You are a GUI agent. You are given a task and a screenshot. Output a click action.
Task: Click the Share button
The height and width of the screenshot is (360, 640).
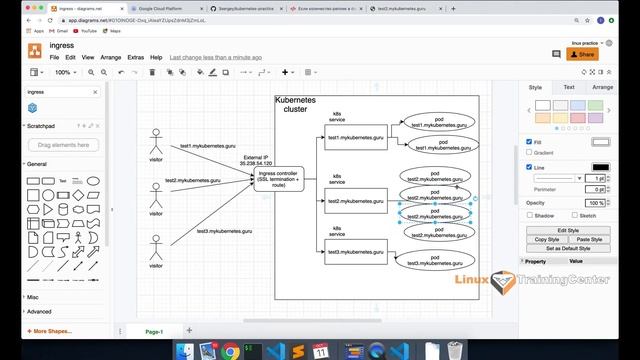tap(582, 54)
